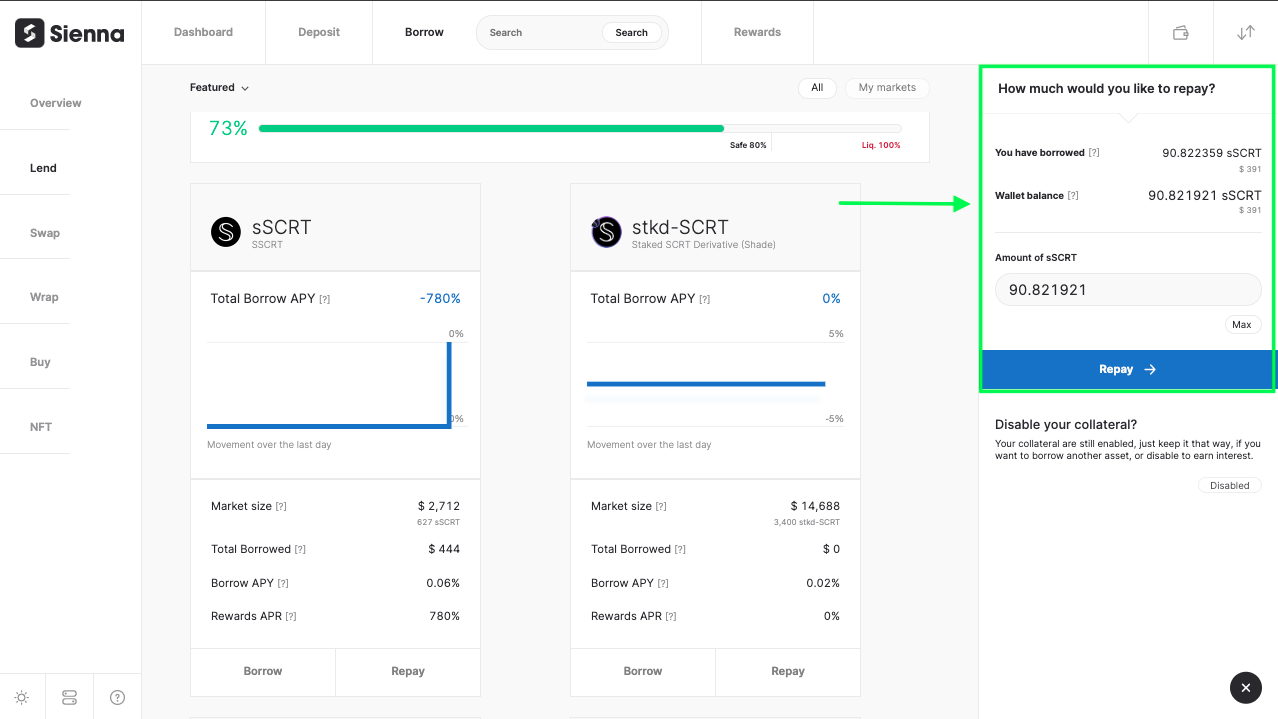Click the 90.822359 sSCRT borrowed value
The width and height of the screenshot is (1278, 719).
tap(1211, 153)
